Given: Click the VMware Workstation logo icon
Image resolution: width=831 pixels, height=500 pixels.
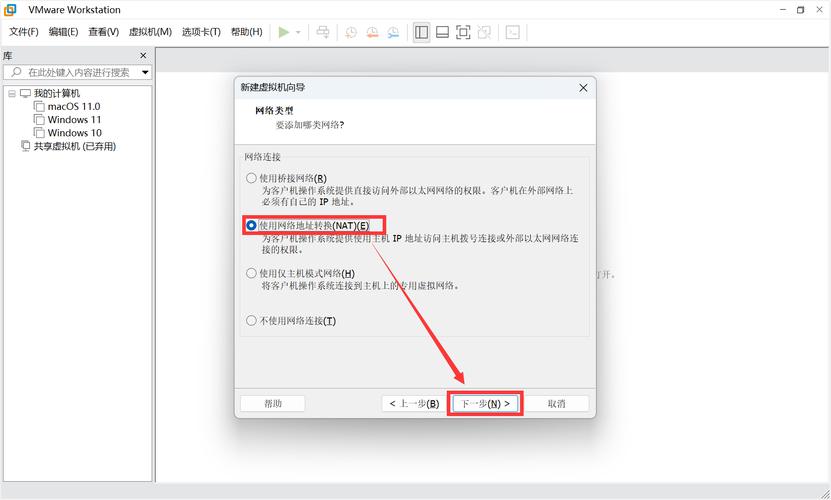Looking at the screenshot, I should click(x=10, y=10).
